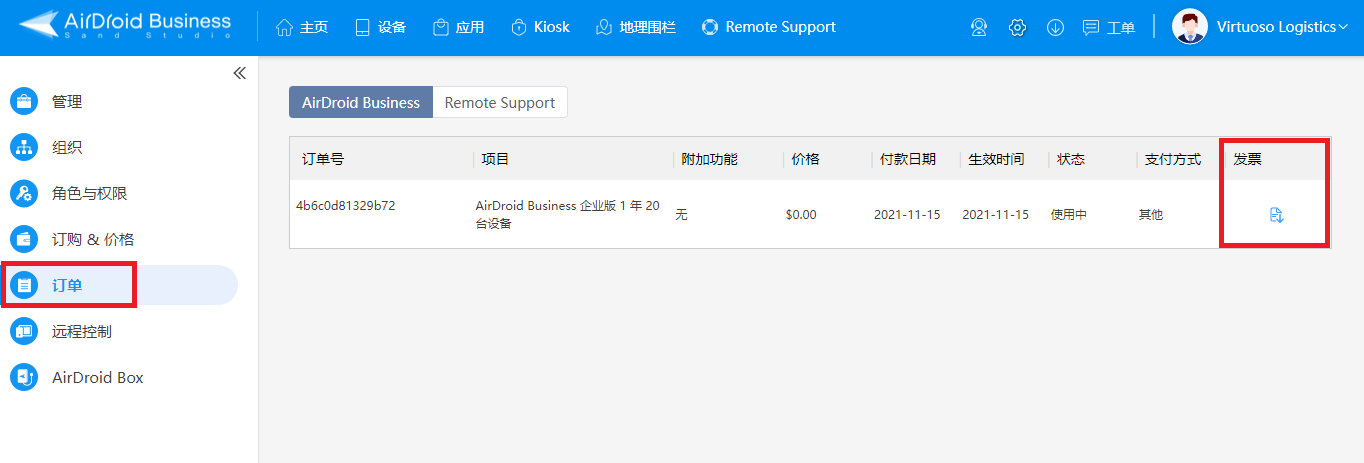Click the AirDroid Business 企业版 item cell

pyautogui.click(x=567, y=214)
